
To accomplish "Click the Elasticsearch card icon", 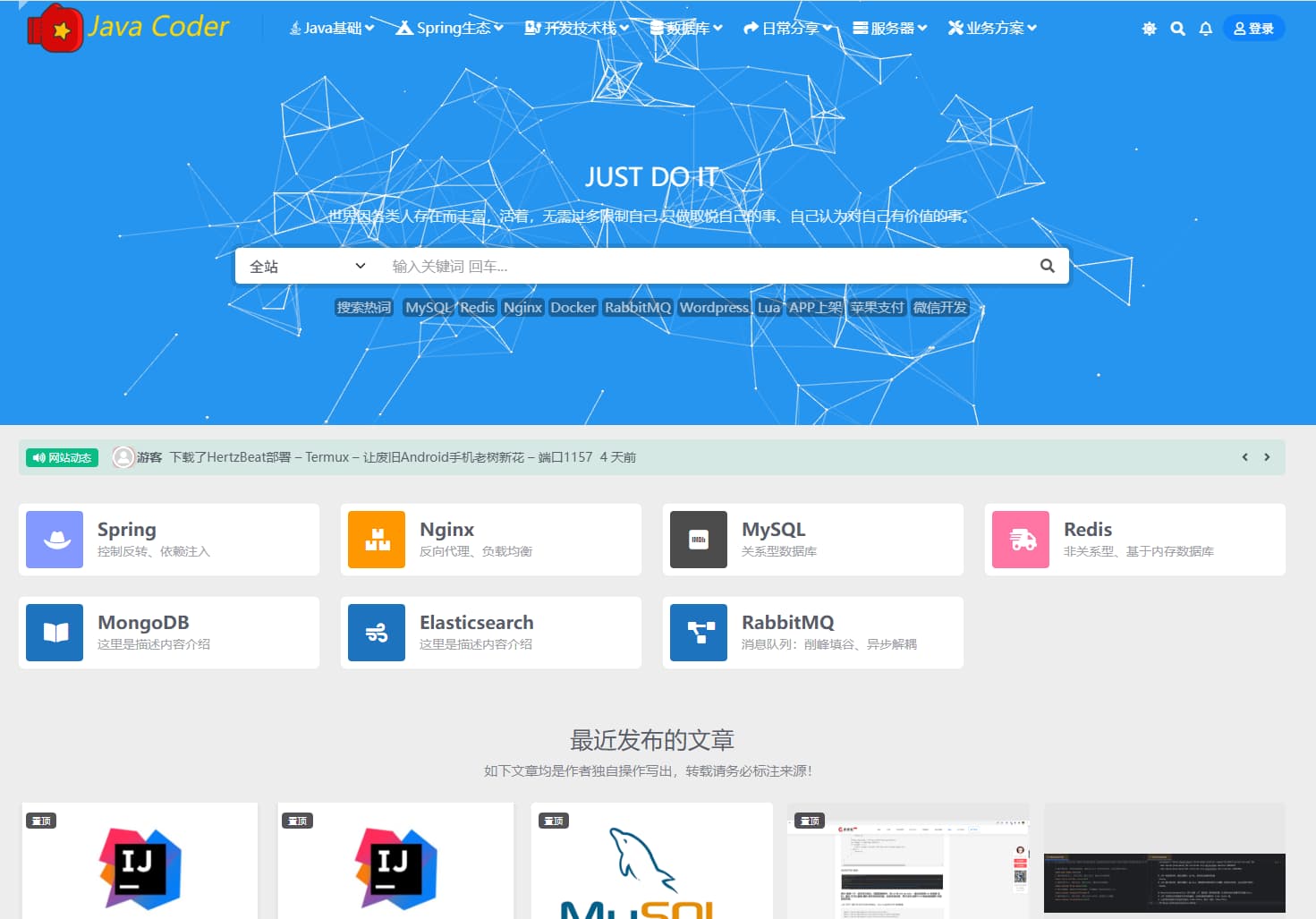I will point(377,633).
